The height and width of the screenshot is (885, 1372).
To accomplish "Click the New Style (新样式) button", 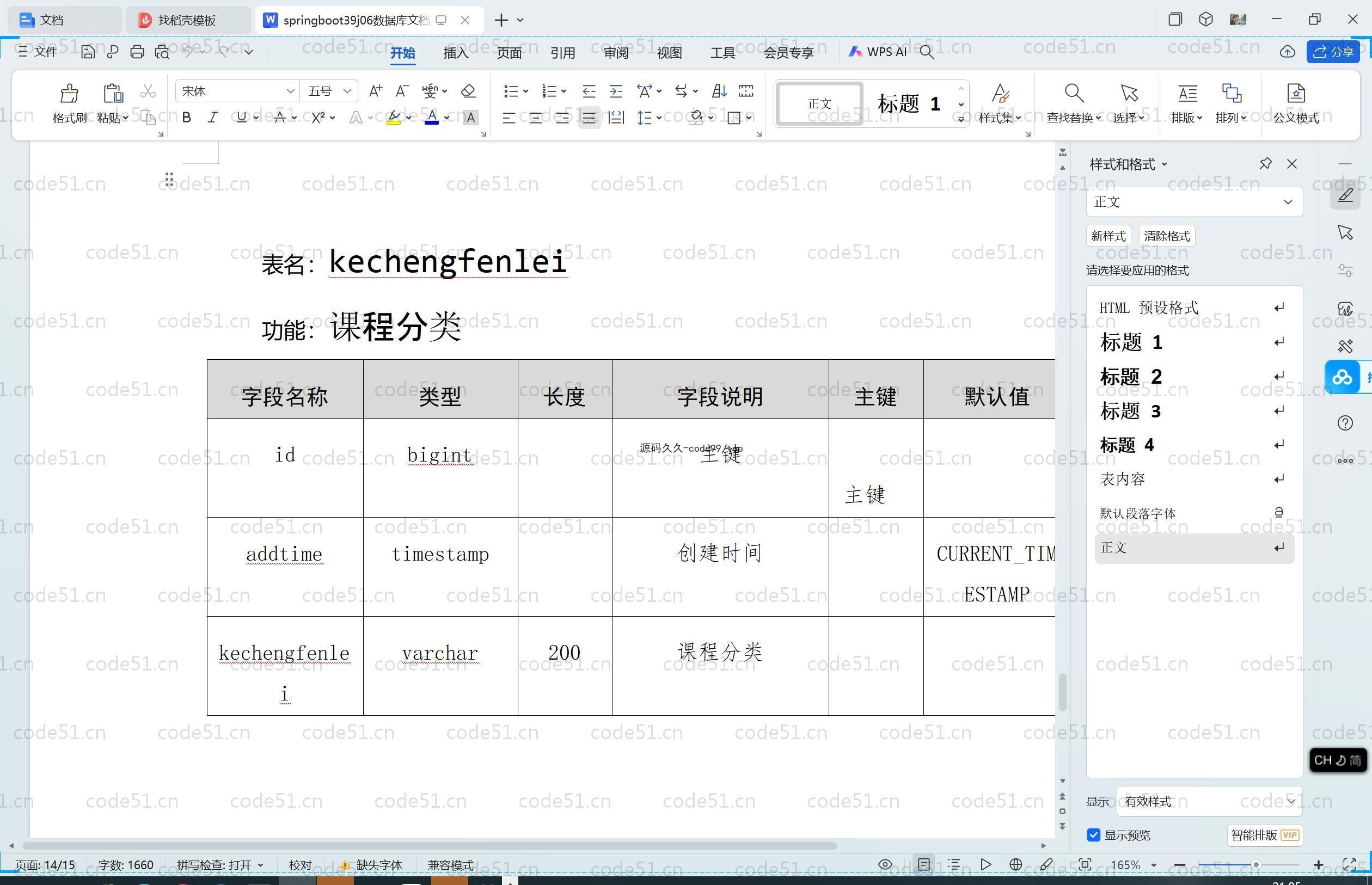I will (1107, 236).
